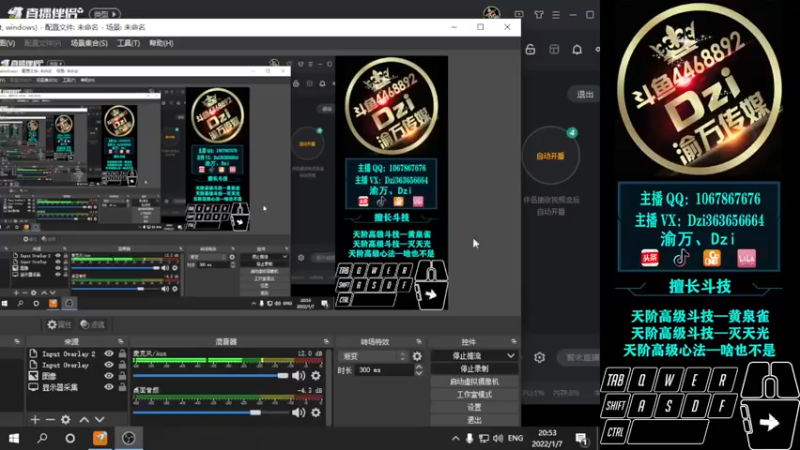Pop out the 控件 dock panel
800x450 pixels.
(x=513, y=341)
